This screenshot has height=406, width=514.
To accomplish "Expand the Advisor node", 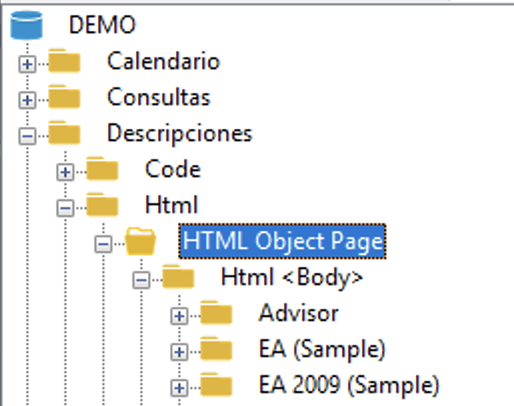I will (x=179, y=316).
